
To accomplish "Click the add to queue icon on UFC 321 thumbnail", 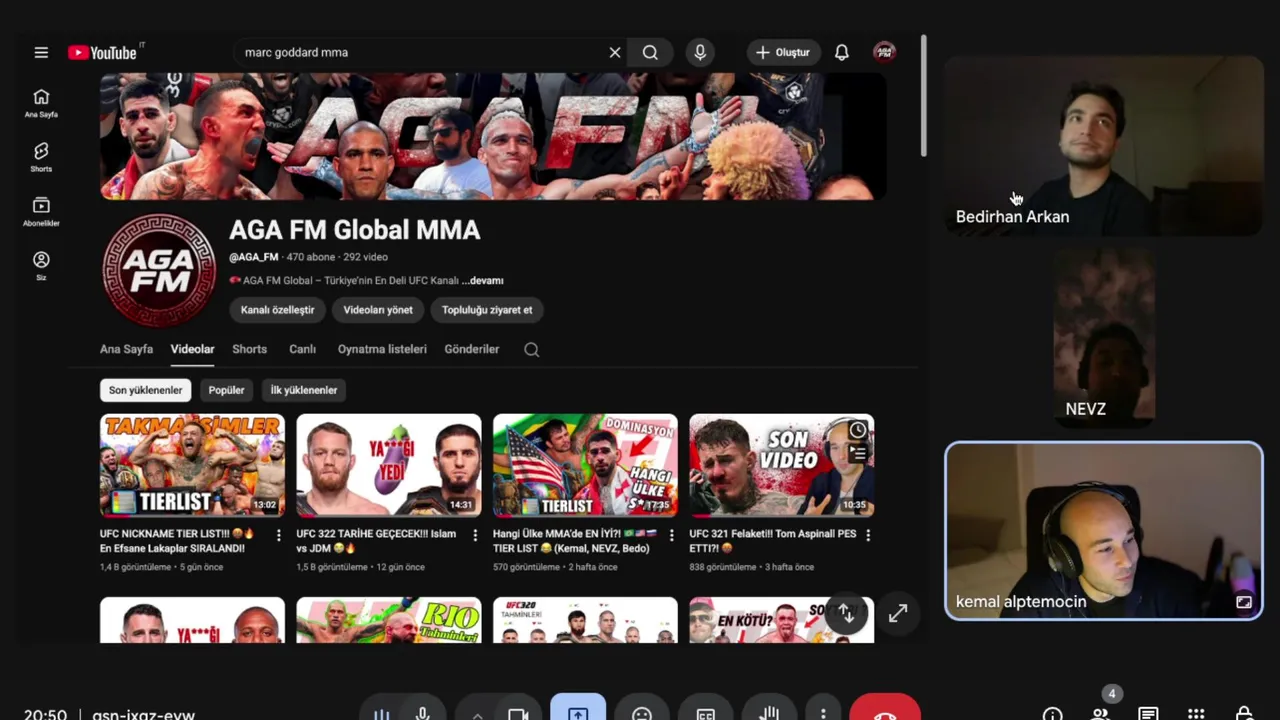I will [858, 454].
